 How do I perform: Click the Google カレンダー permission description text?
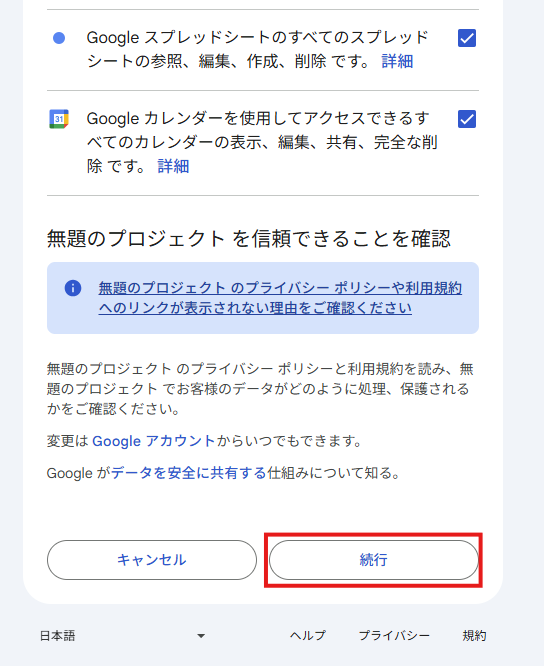pos(262,142)
